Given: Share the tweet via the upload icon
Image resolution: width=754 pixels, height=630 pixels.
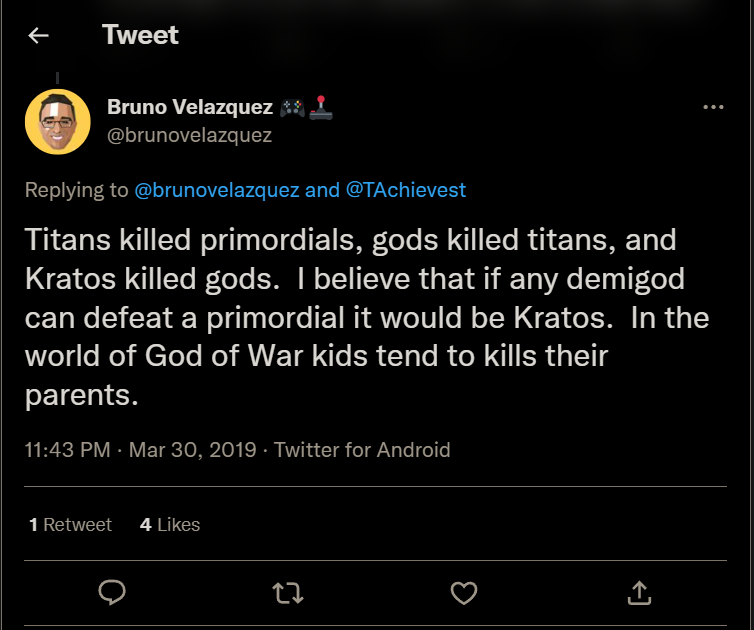Looking at the screenshot, I should pos(638,593).
